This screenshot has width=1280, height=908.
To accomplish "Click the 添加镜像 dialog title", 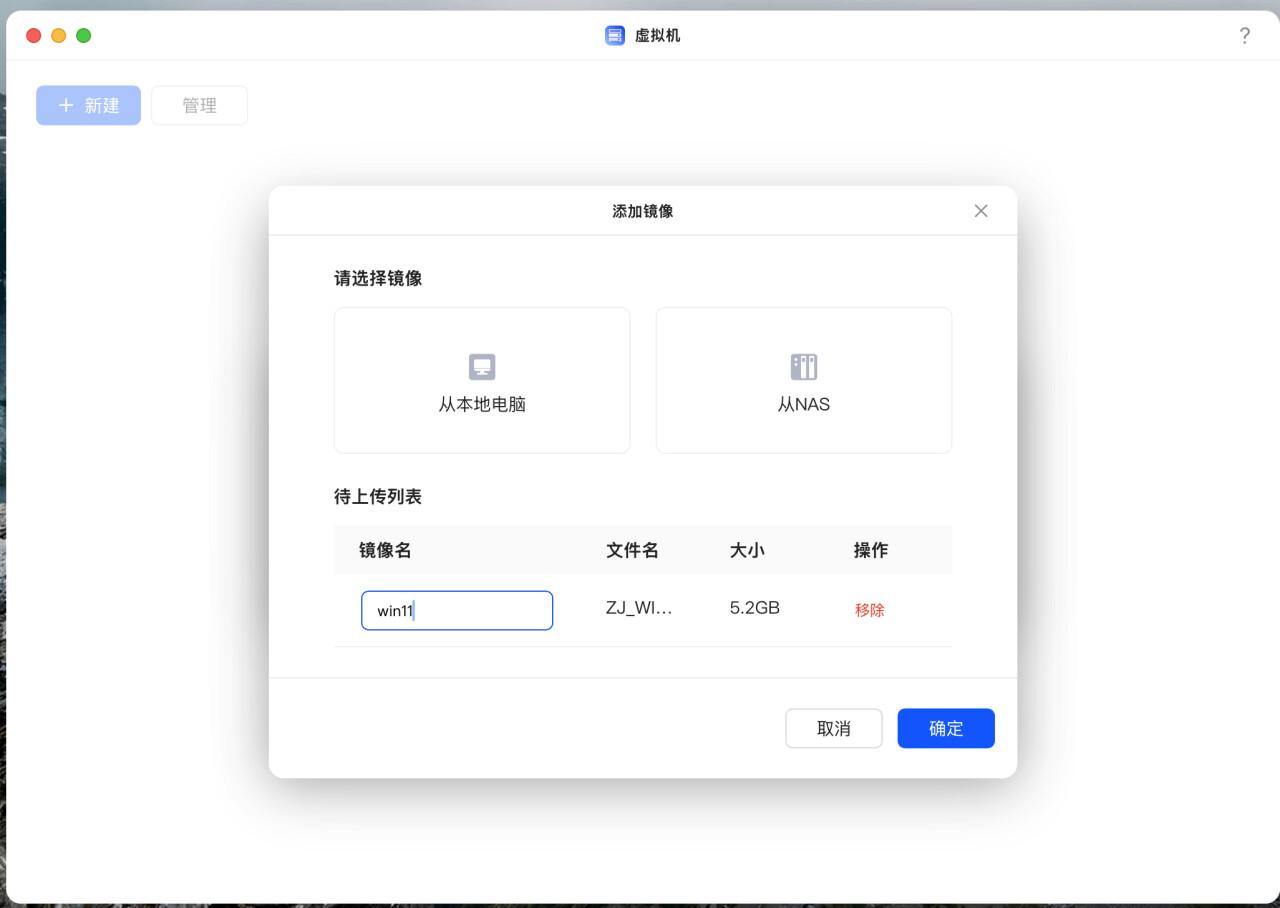I will [643, 211].
